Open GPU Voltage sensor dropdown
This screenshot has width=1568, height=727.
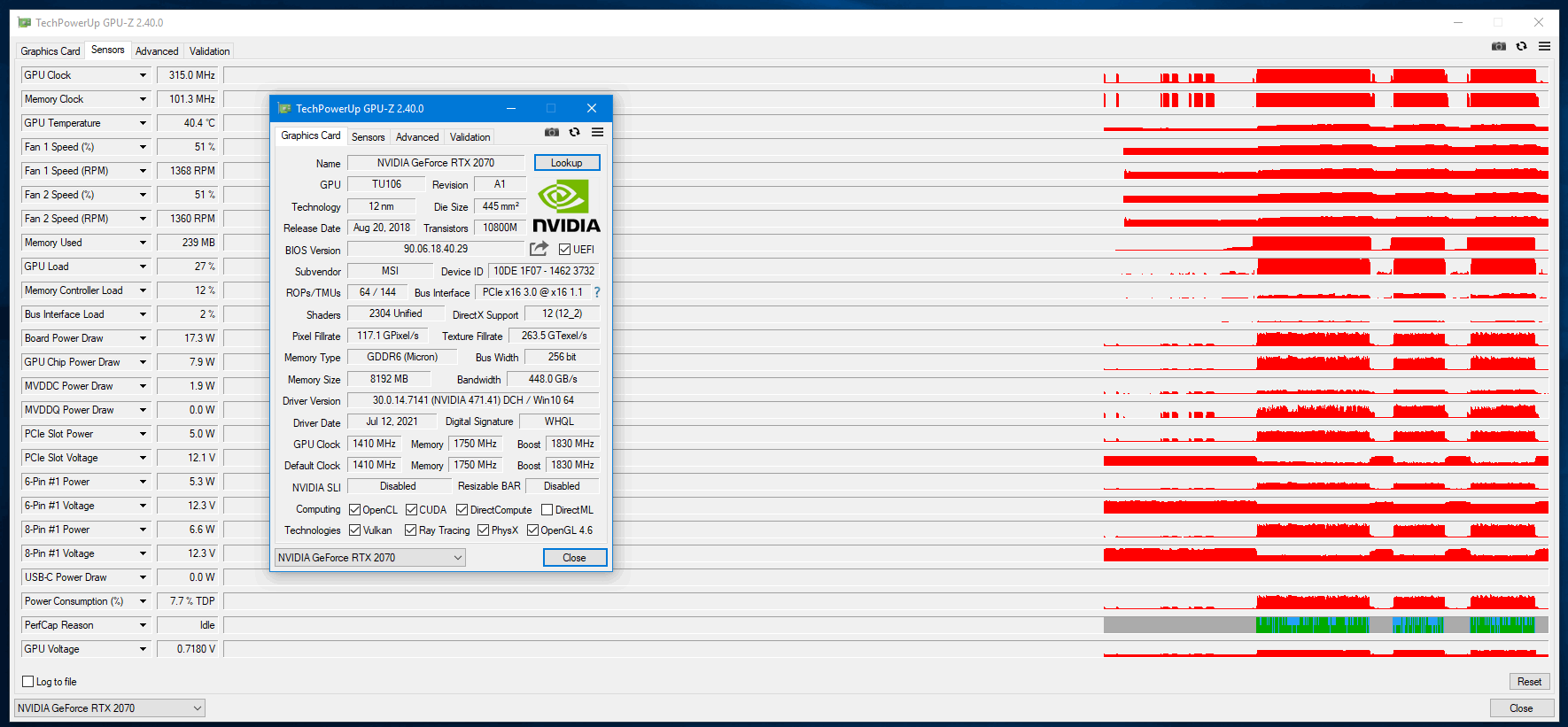[143, 649]
